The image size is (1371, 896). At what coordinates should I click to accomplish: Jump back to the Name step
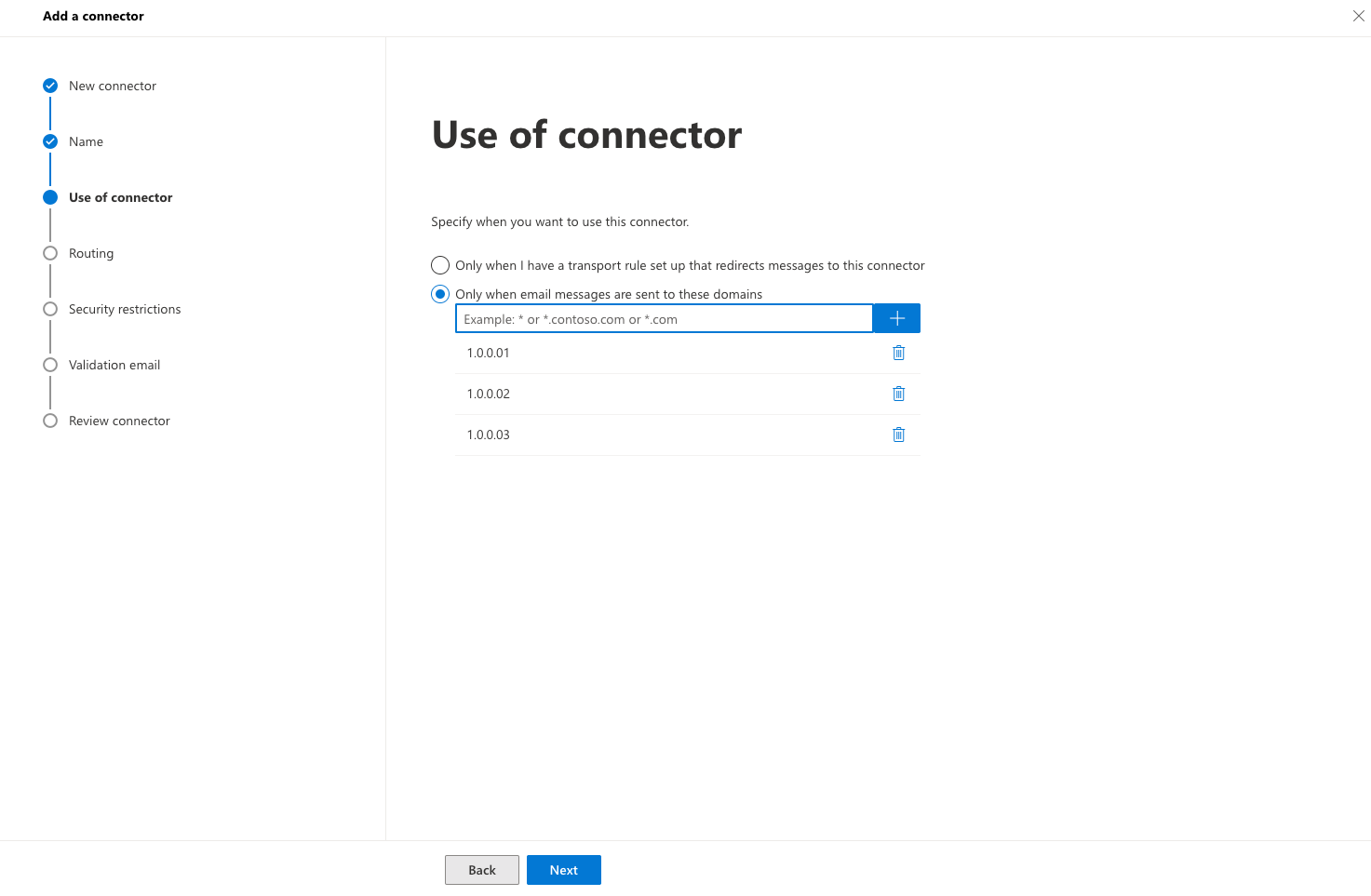pyautogui.click(x=86, y=140)
